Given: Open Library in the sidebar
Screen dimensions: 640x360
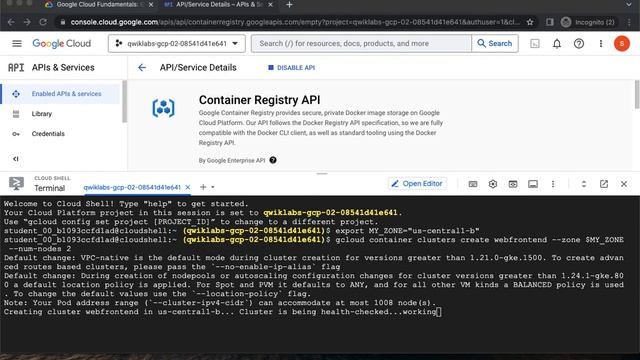Looking at the screenshot, I should tap(42, 114).
